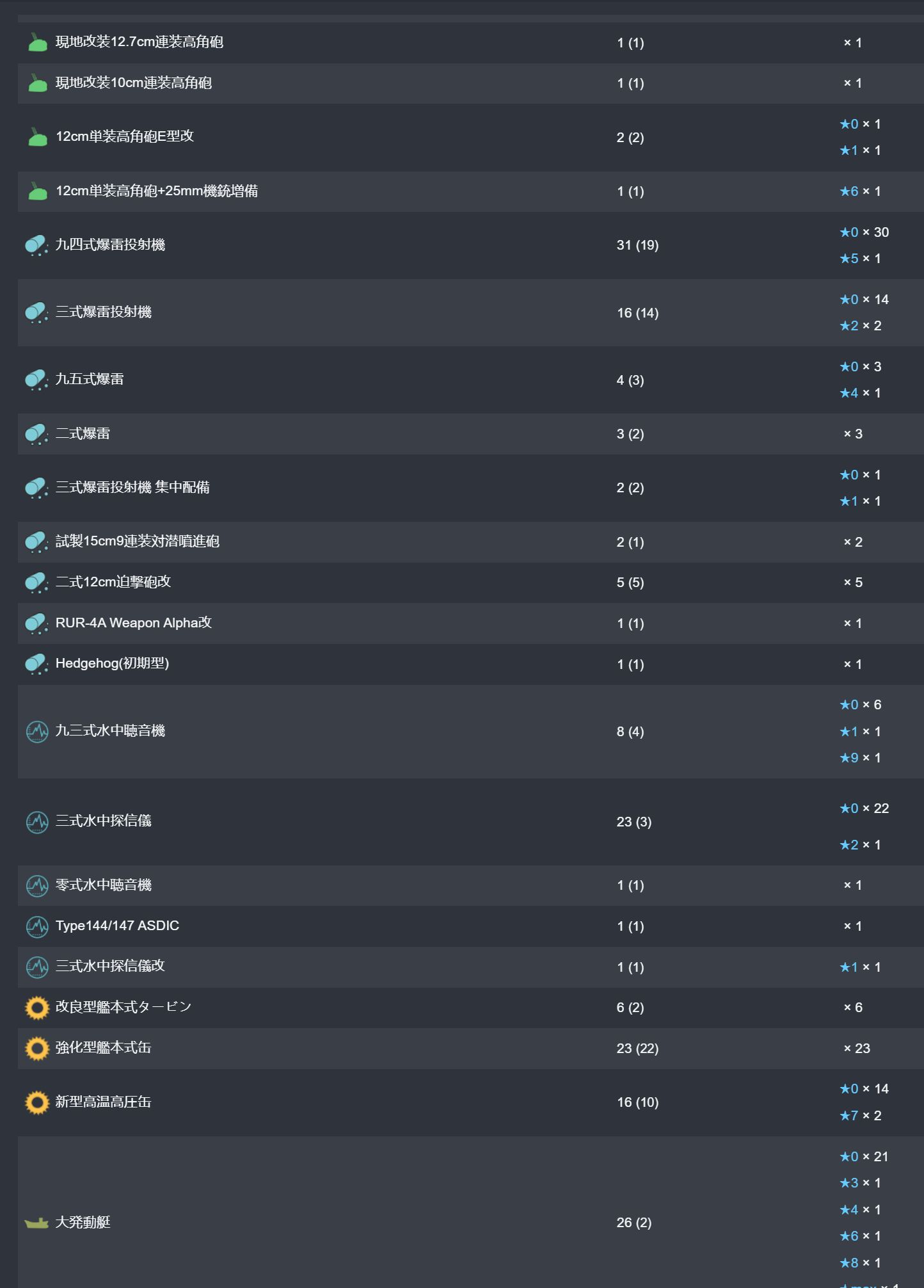Click the boiler icon next to 新型高温高圧缶
Viewport: 924px width, 1288px height.
(x=37, y=1102)
